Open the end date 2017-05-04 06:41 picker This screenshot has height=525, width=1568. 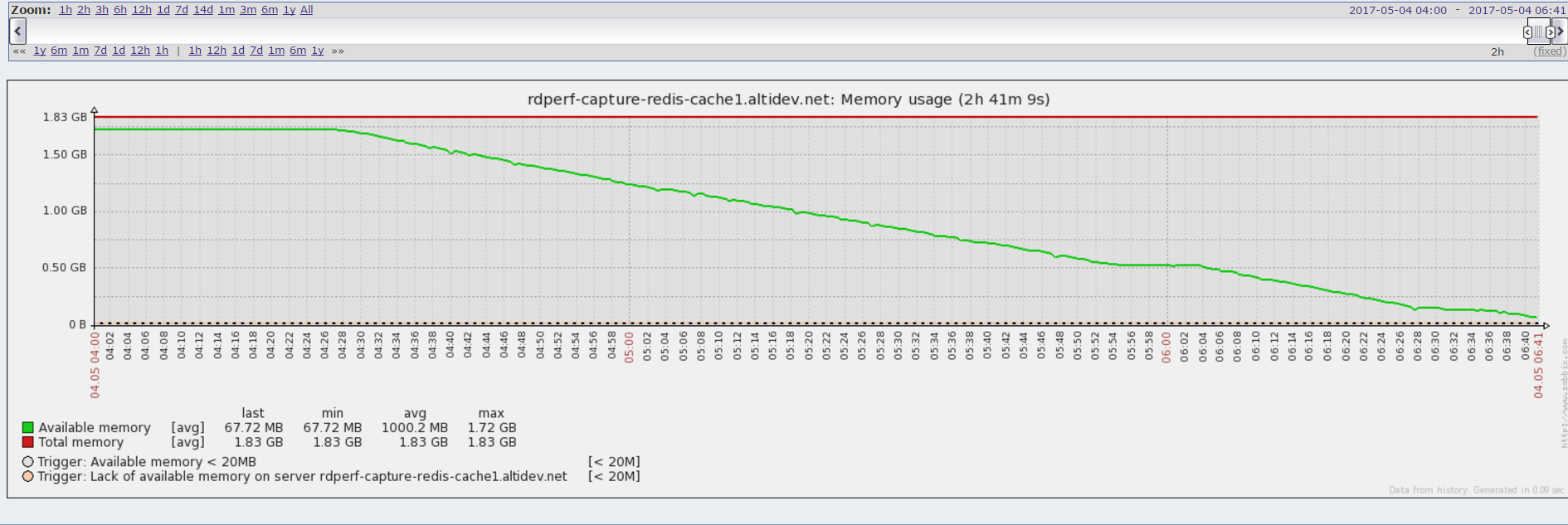coord(1517,10)
